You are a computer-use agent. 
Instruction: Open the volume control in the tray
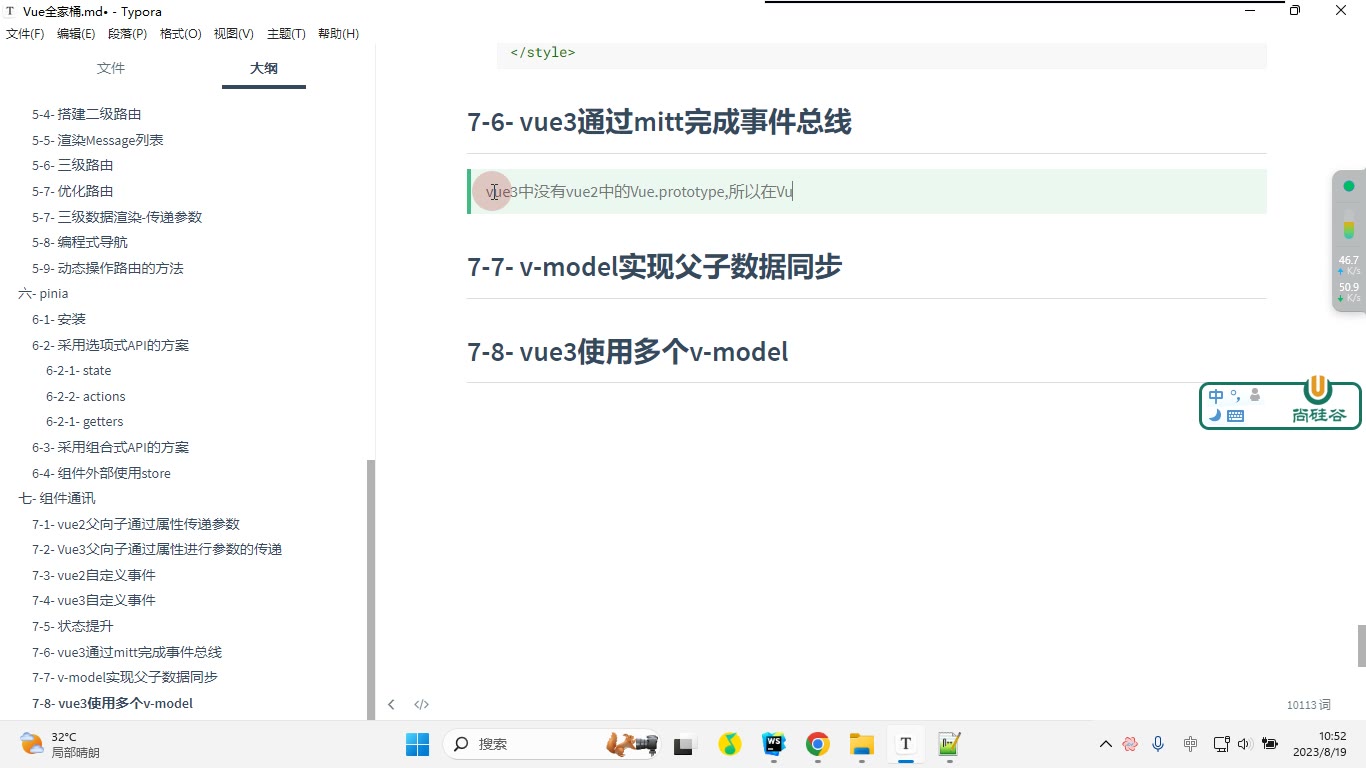tap(1244, 744)
